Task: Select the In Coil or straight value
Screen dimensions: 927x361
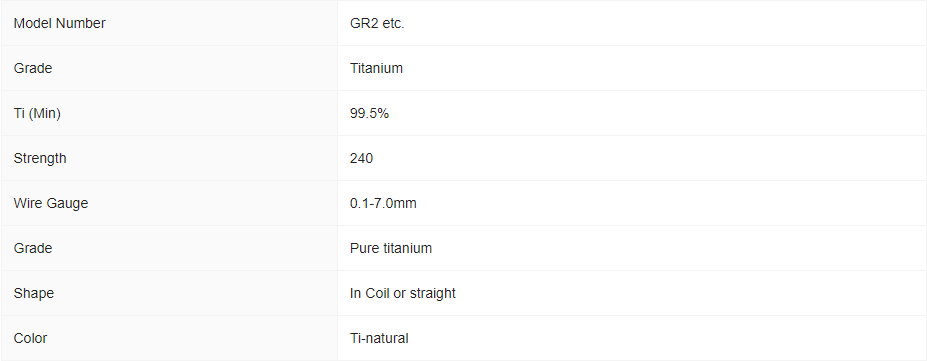Action: pos(403,293)
